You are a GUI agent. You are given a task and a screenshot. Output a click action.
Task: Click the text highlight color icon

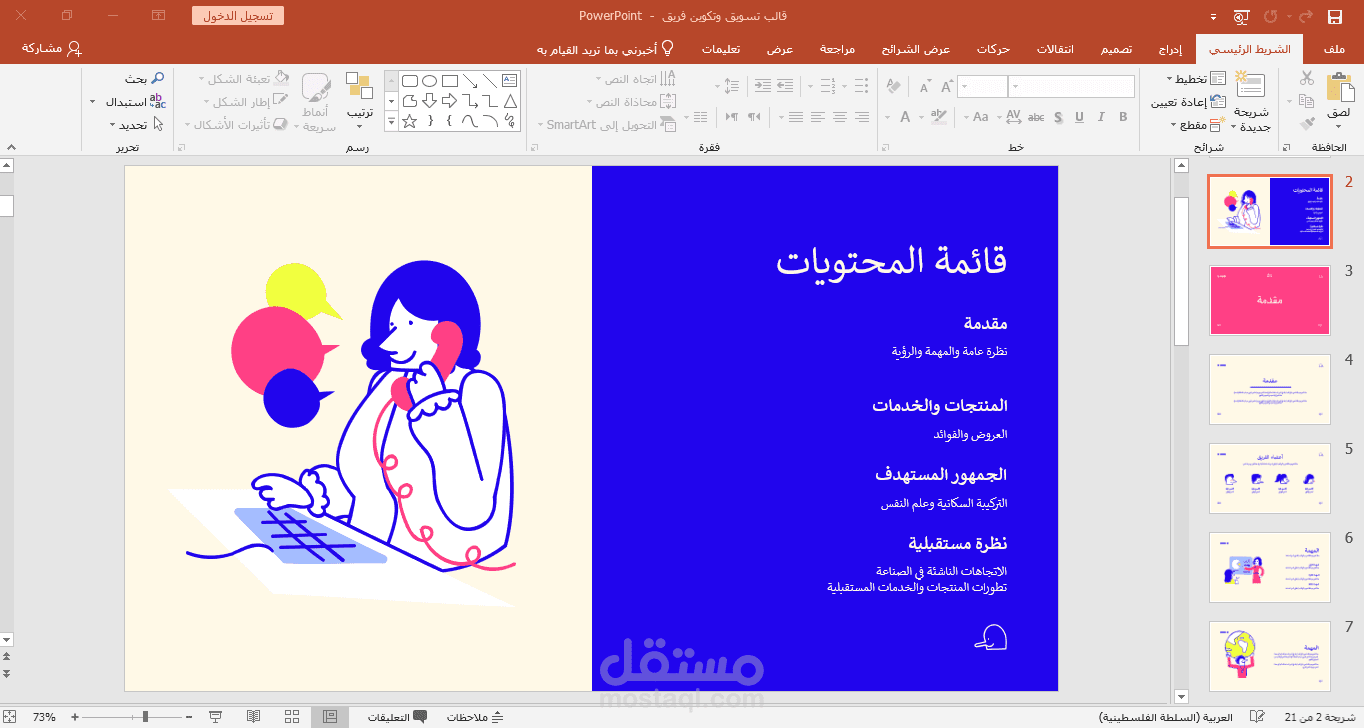click(x=938, y=117)
